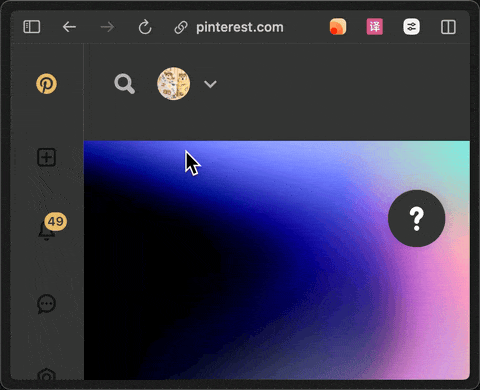Open the blue-purple gradient pin image
The image size is (480, 390).
277,260
